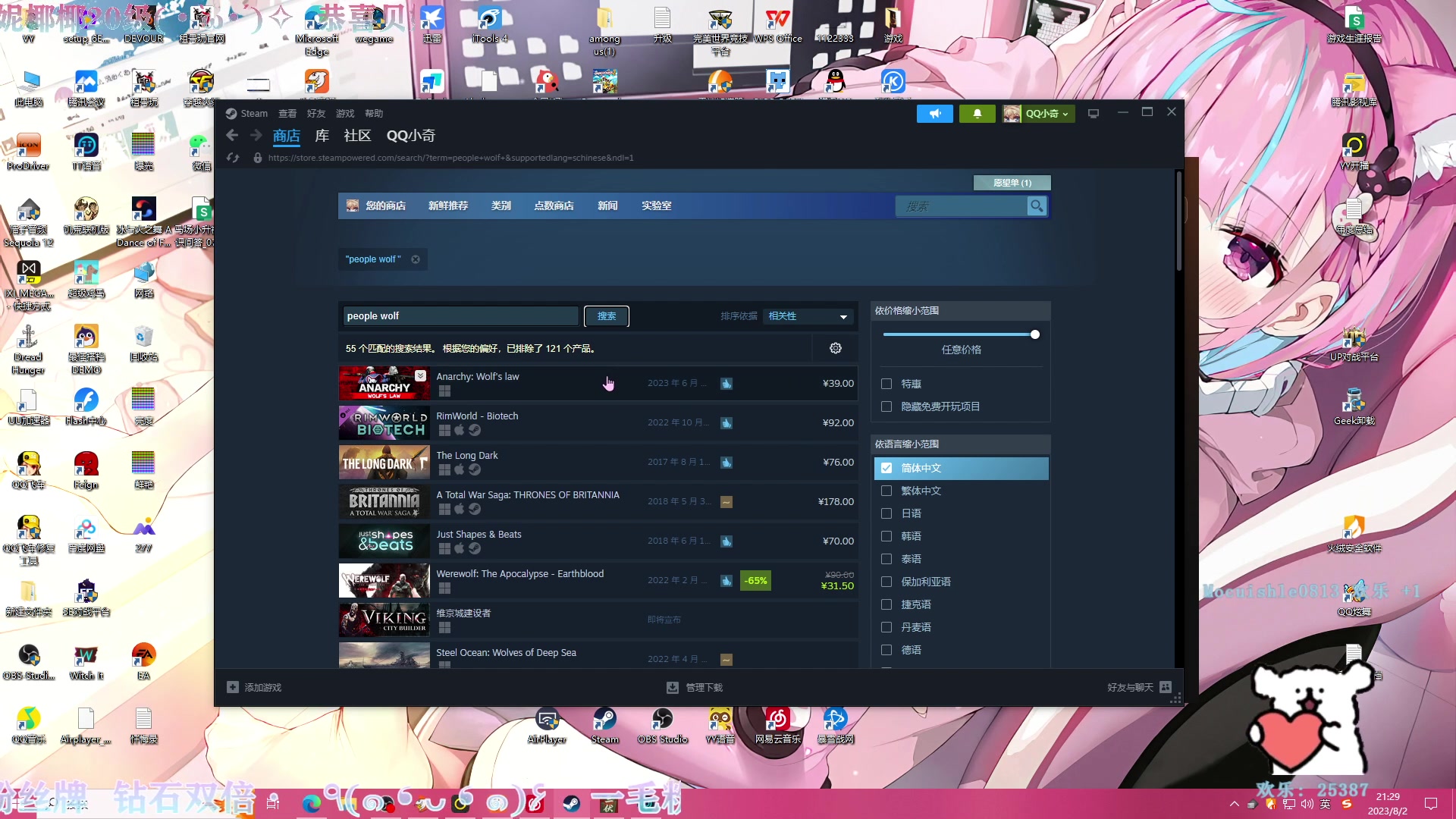The height and width of the screenshot is (819, 1456).
Task: Click the Steam icon in the taskbar
Action: point(571,803)
